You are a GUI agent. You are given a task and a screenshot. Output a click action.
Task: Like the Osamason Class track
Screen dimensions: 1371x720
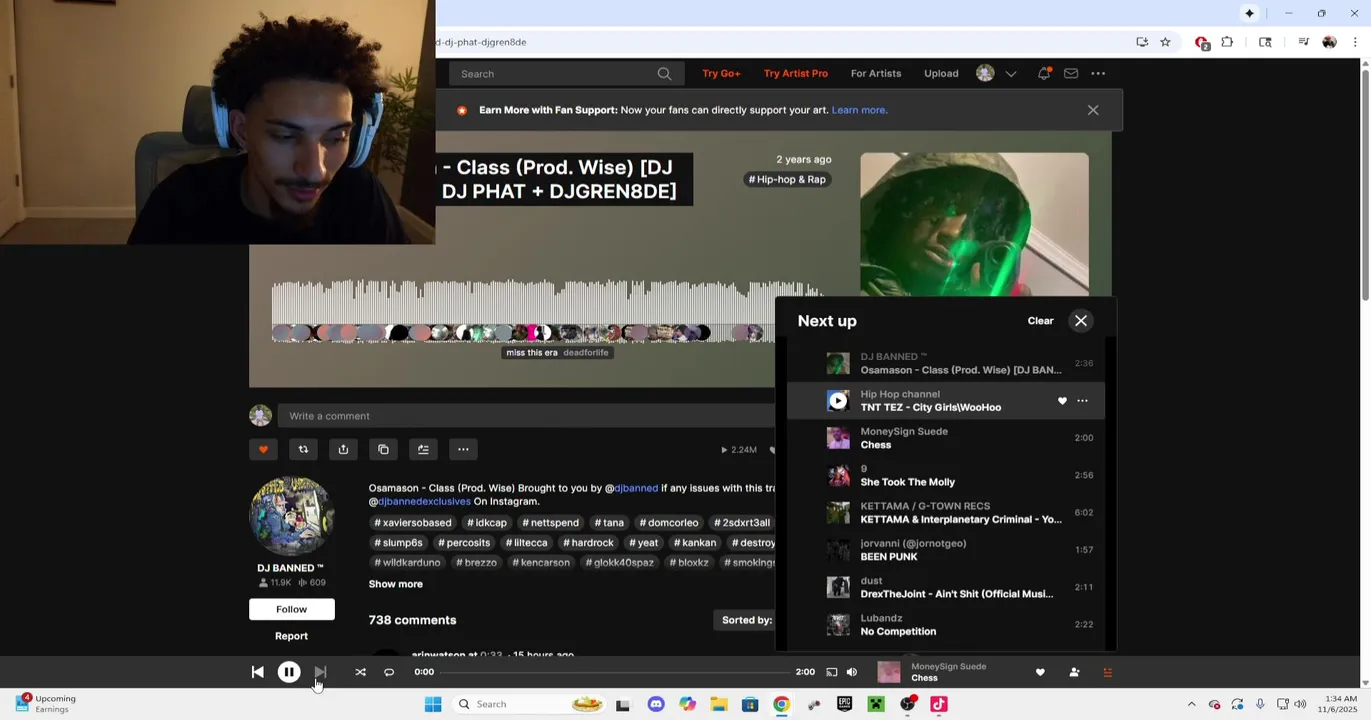(x=263, y=449)
